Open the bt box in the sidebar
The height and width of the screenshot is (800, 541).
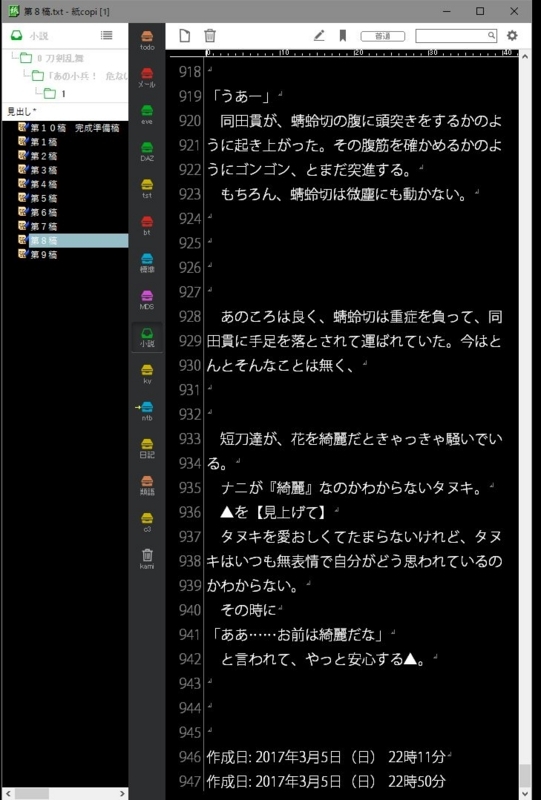click(147, 226)
